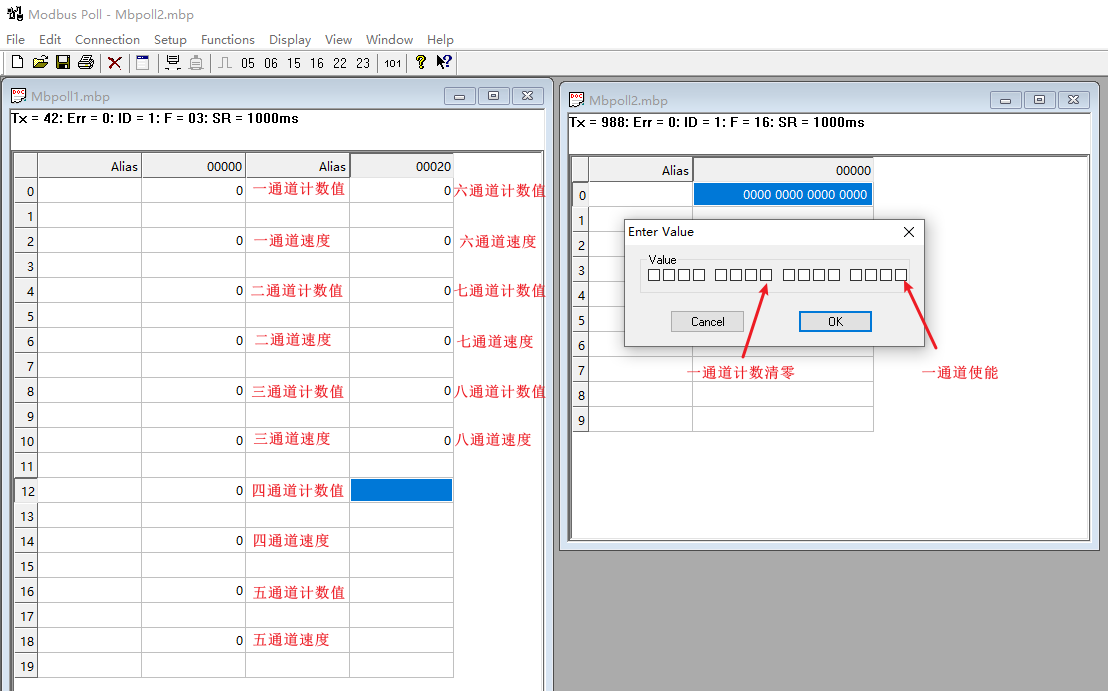Check the eighth bit box from left

pos(766,275)
